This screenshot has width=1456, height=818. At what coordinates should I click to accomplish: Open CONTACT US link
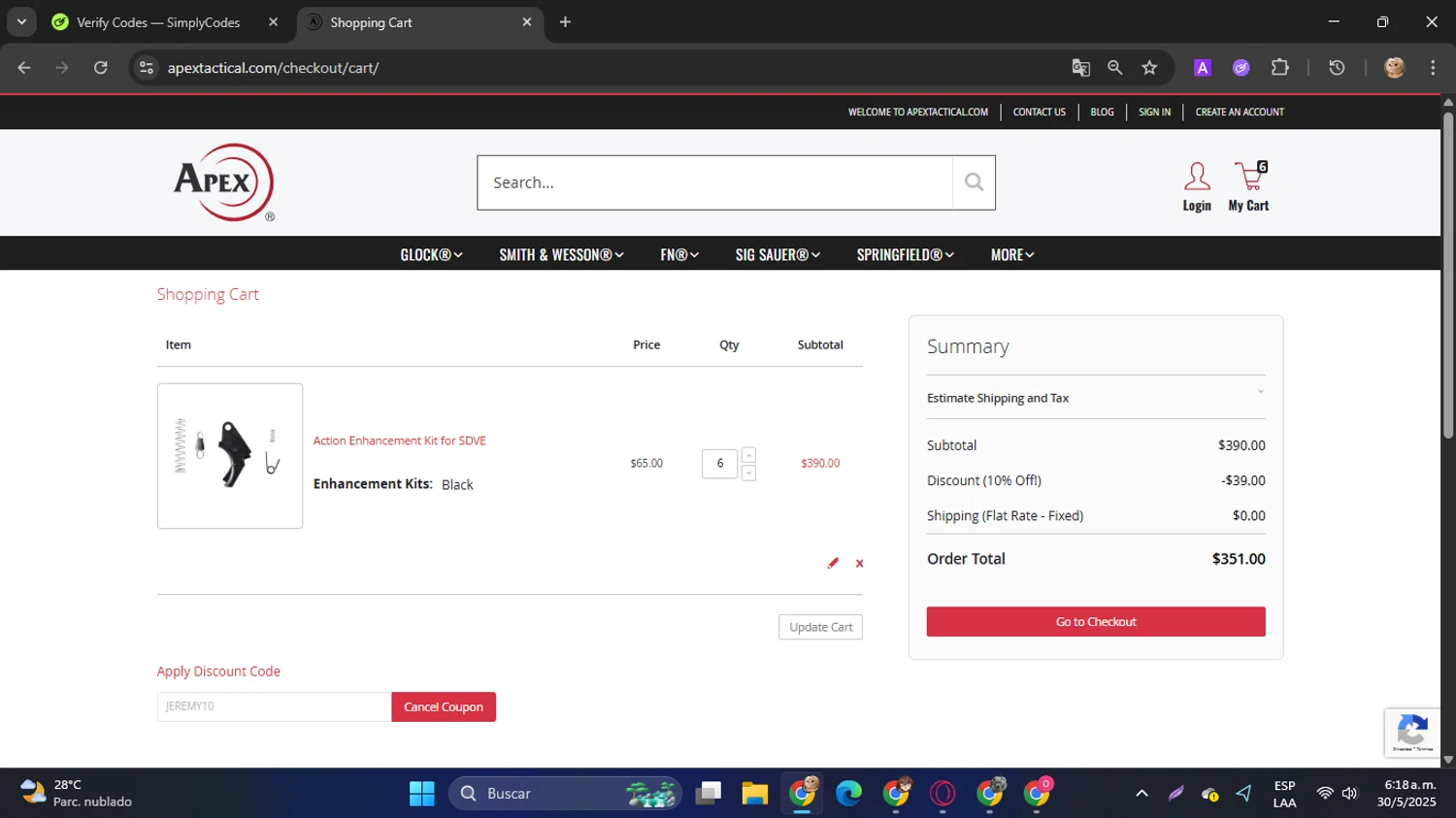(x=1039, y=112)
